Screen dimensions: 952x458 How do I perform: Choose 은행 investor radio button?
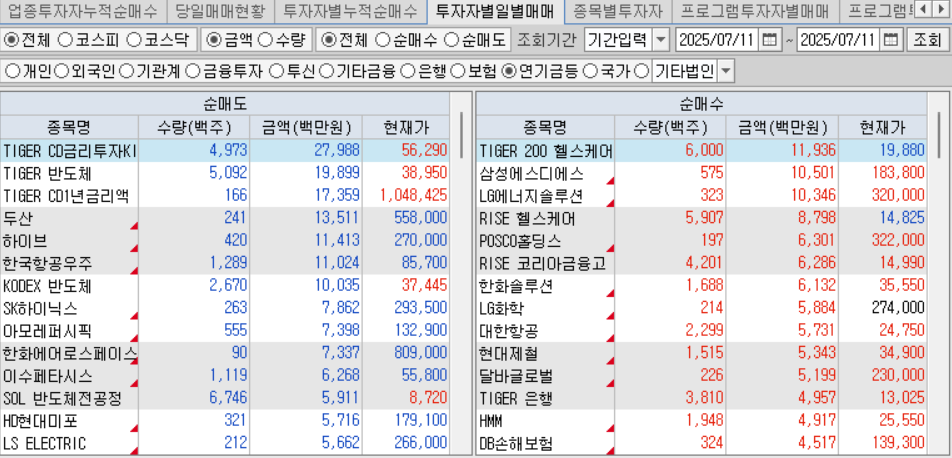[410, 72]
